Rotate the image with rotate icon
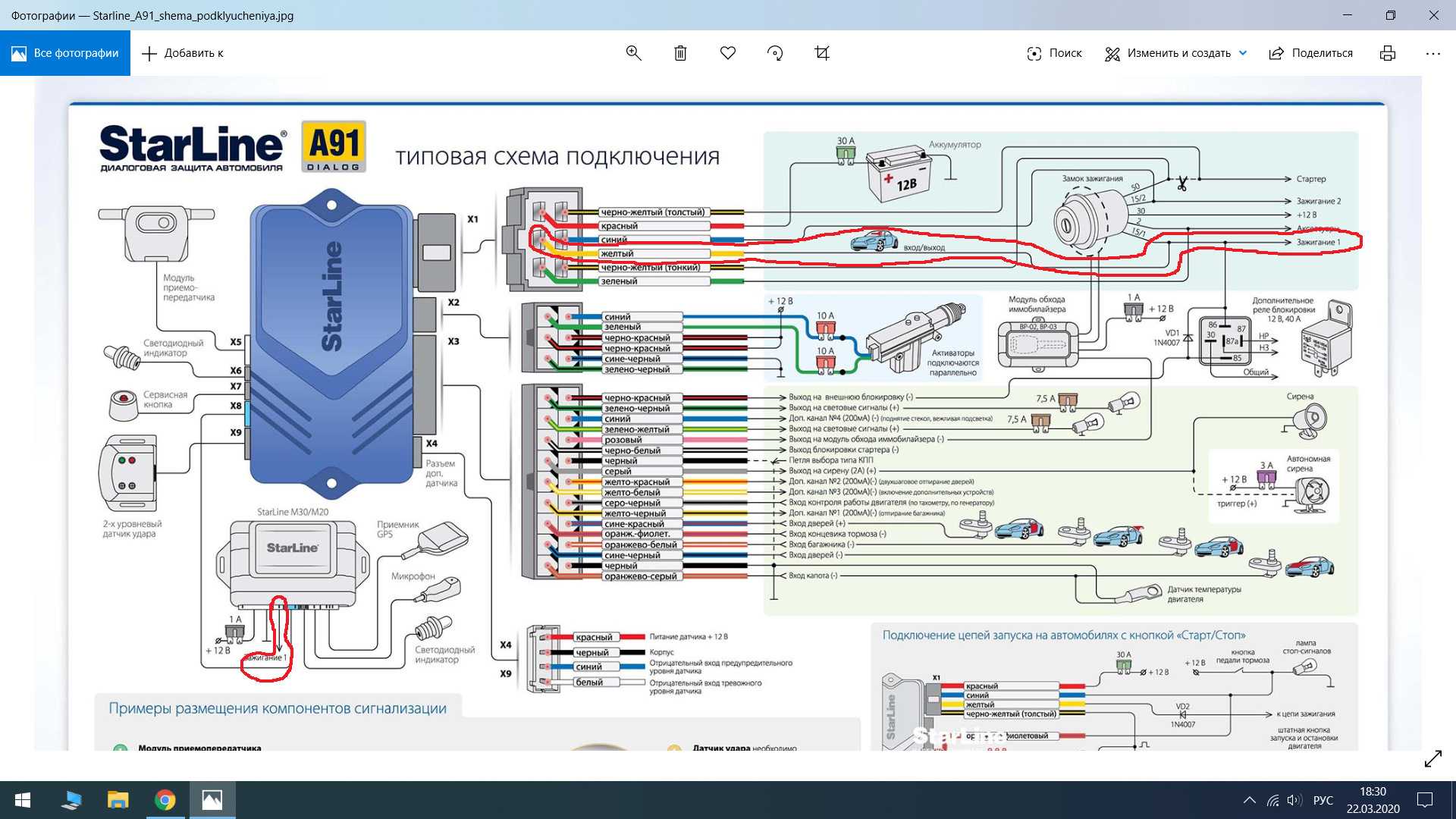The height and width of the screenshot is (819, 1456). (x=775, y=53)
